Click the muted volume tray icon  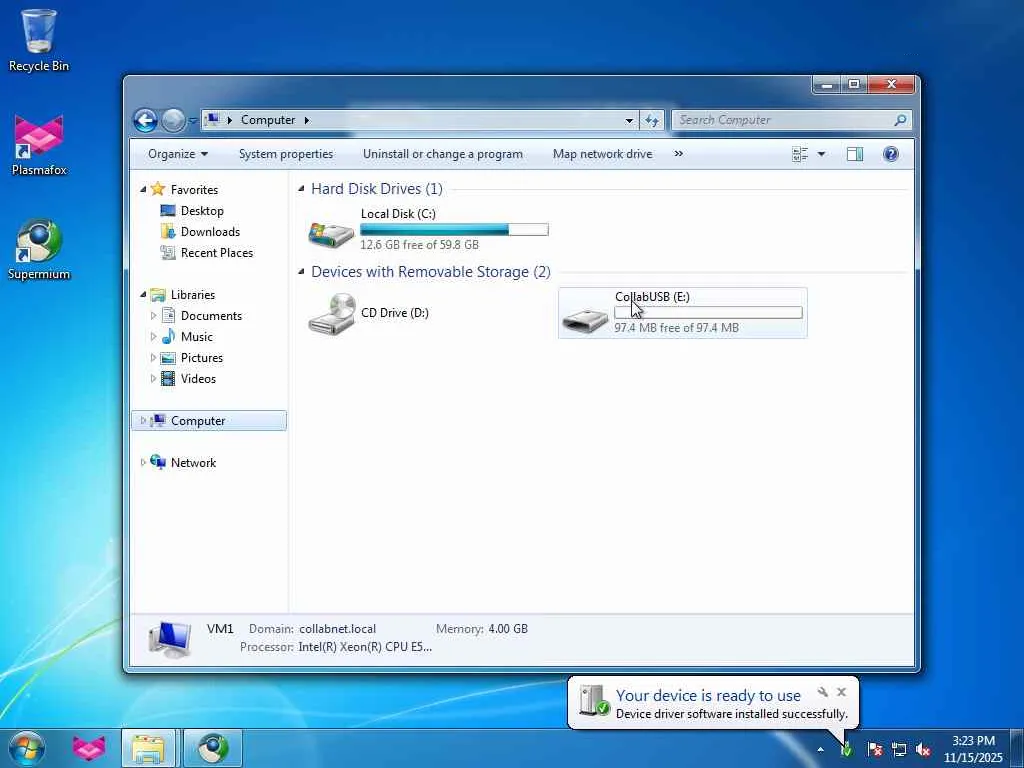coord(923,750)
